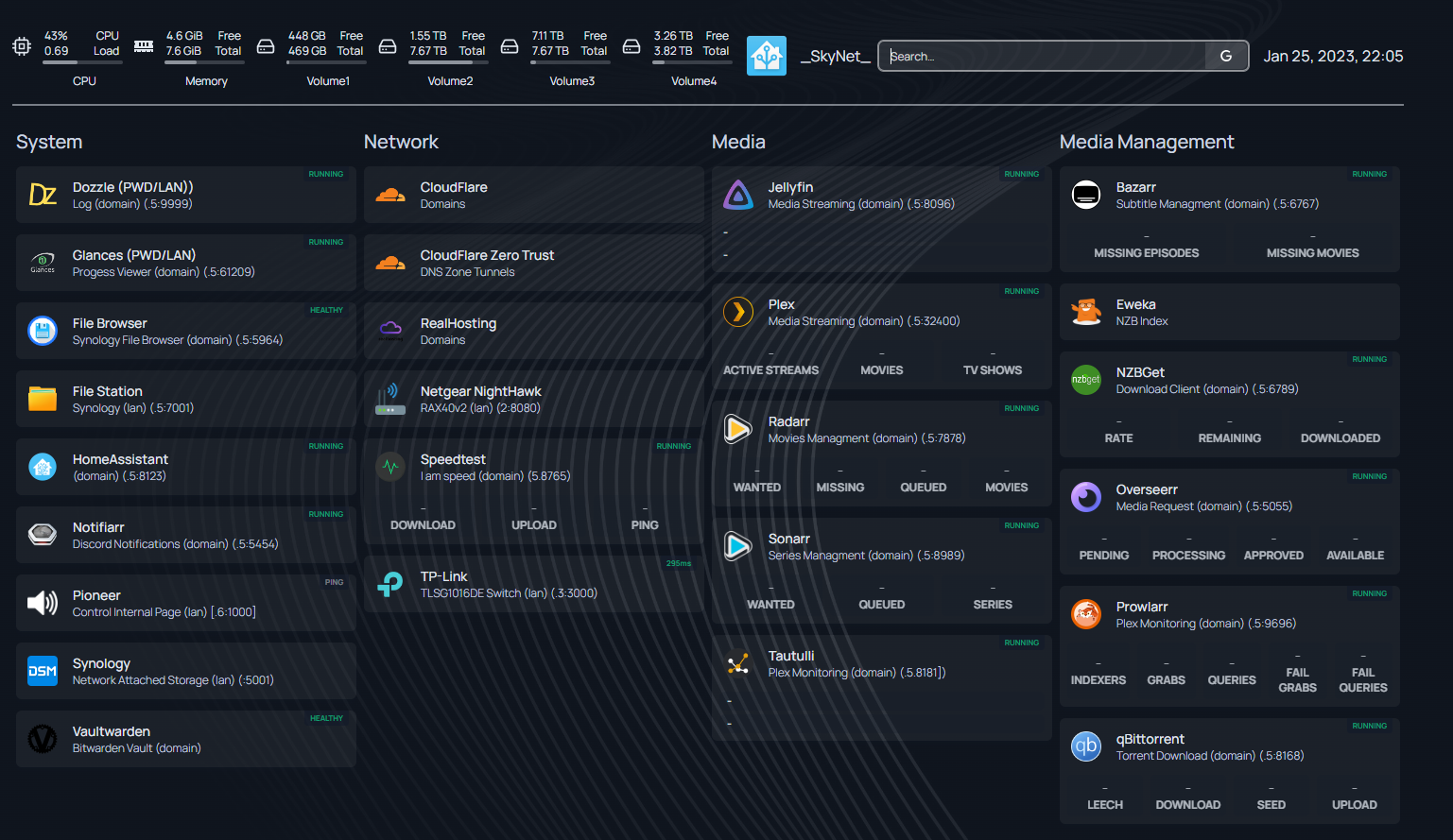
Task: Click the Notifiarr icon
Action: (x=43, y=535)
